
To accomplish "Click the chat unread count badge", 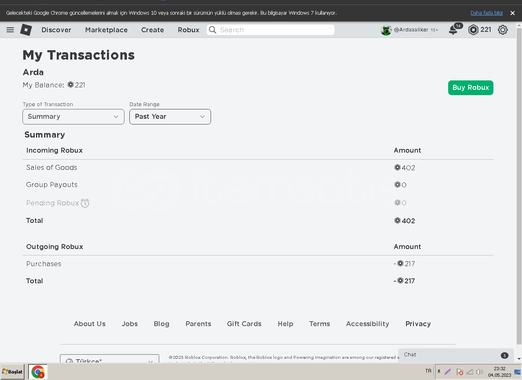I will tap(504, 355).
